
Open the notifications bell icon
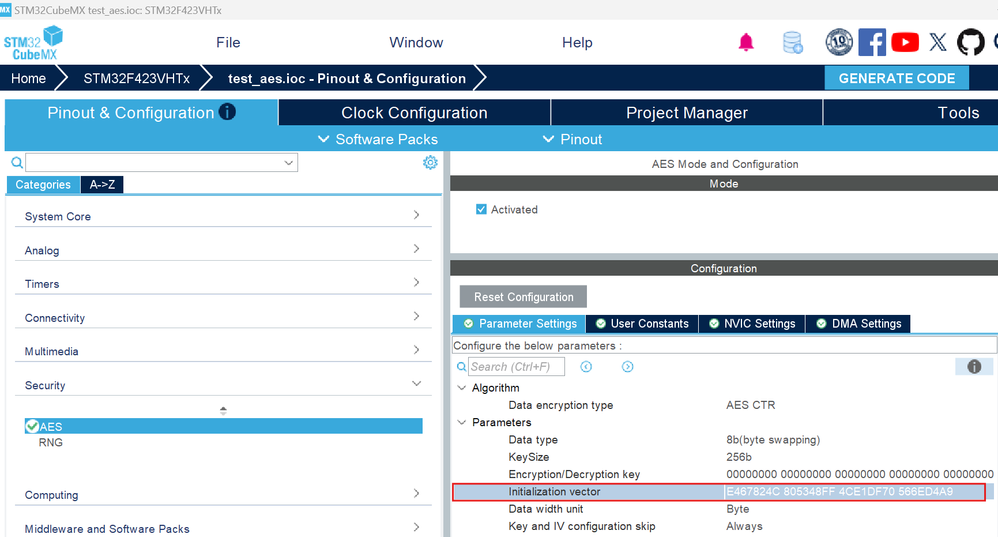pyautogui.click(x=746, y=43)
